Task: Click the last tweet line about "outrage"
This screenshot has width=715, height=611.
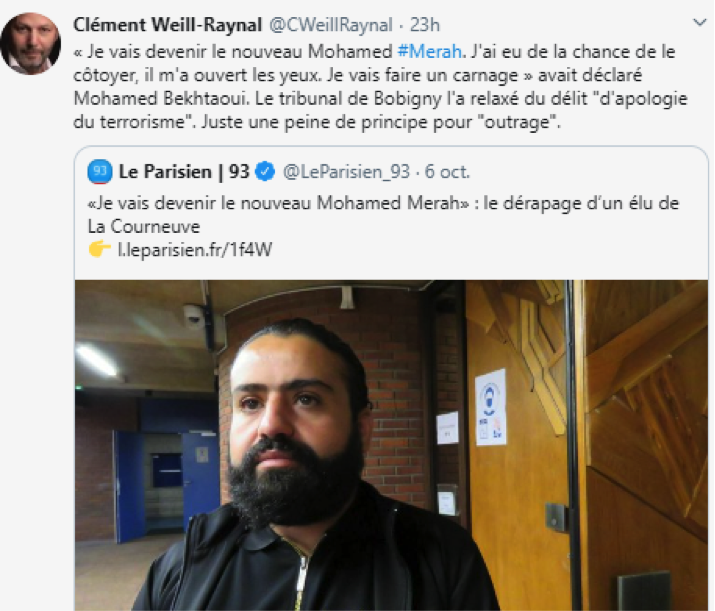Action: pyautogui.click(x=317, y=122)
